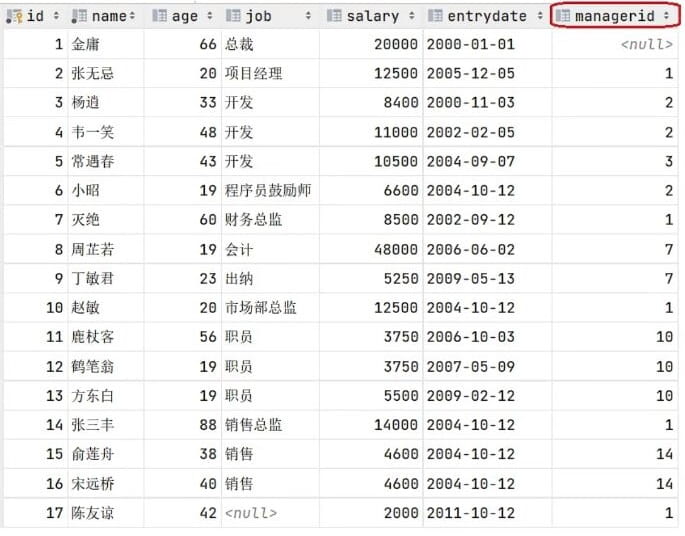685x536 pixels.
Task: Select the name cell 周芷若
Action: [93, 249]
